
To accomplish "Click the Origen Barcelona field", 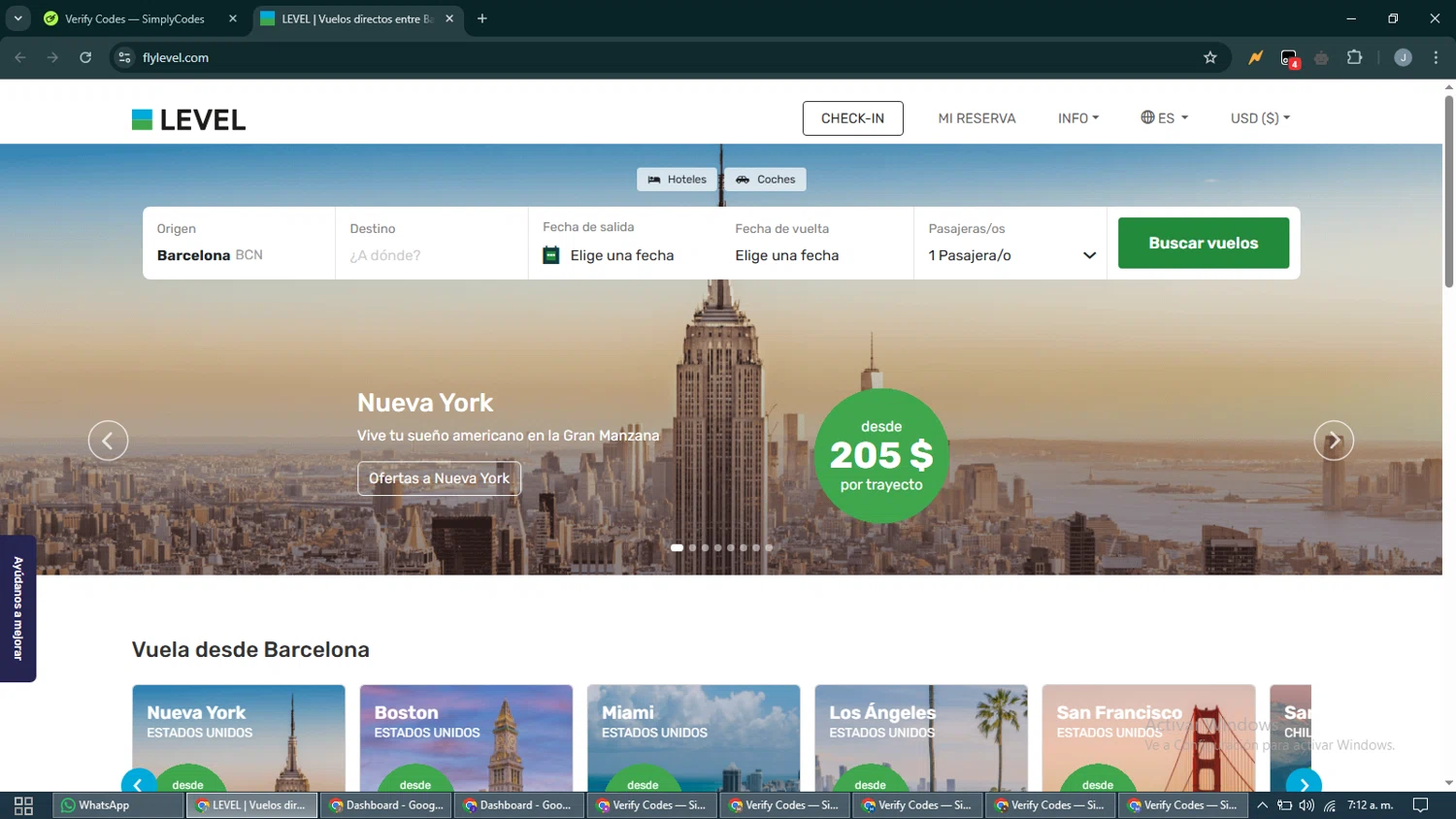I will click(x=239, y=243).
